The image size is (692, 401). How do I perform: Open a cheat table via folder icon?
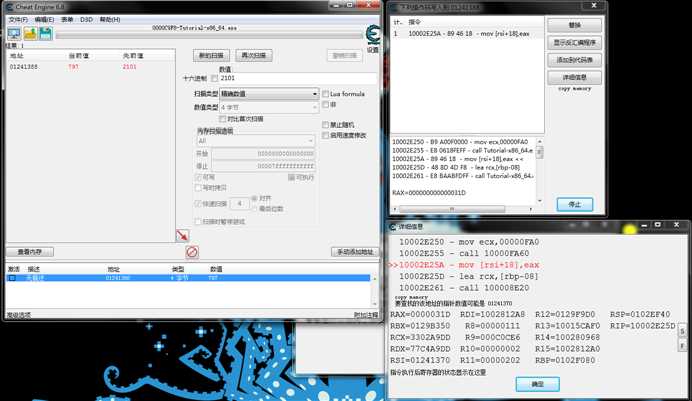[x=30, y=33]
